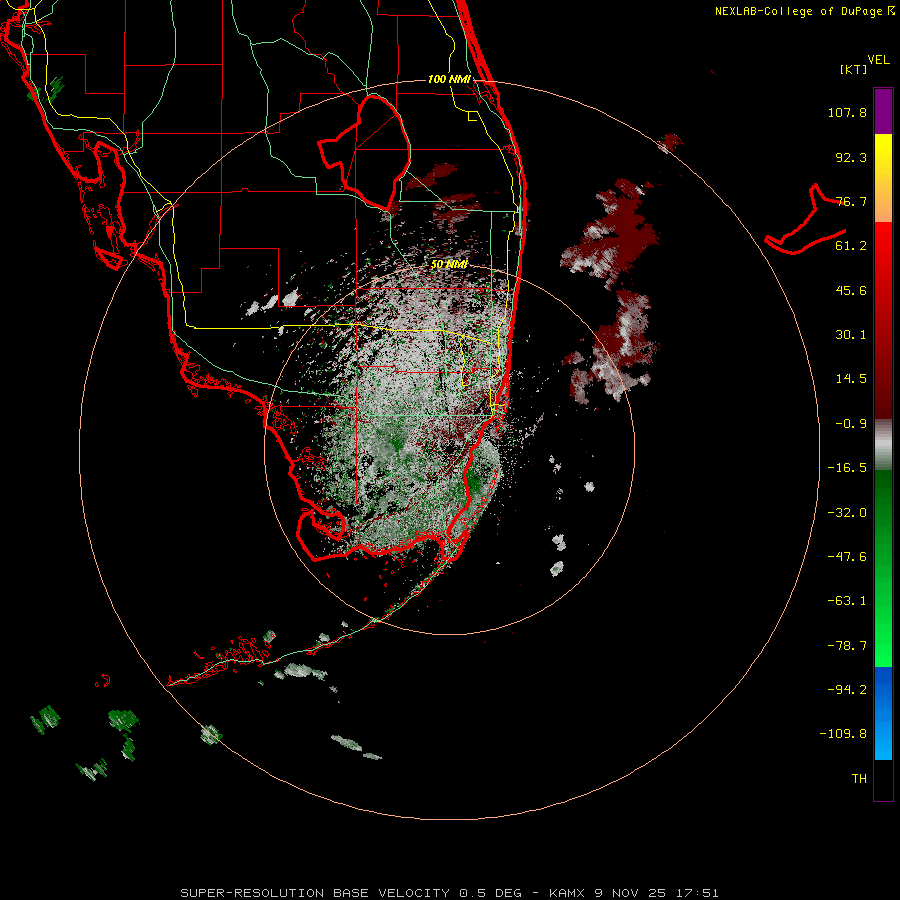Screen dimensions: 900x900
Task: Click the [KT] unit label
Action: (x=854, y=69)
